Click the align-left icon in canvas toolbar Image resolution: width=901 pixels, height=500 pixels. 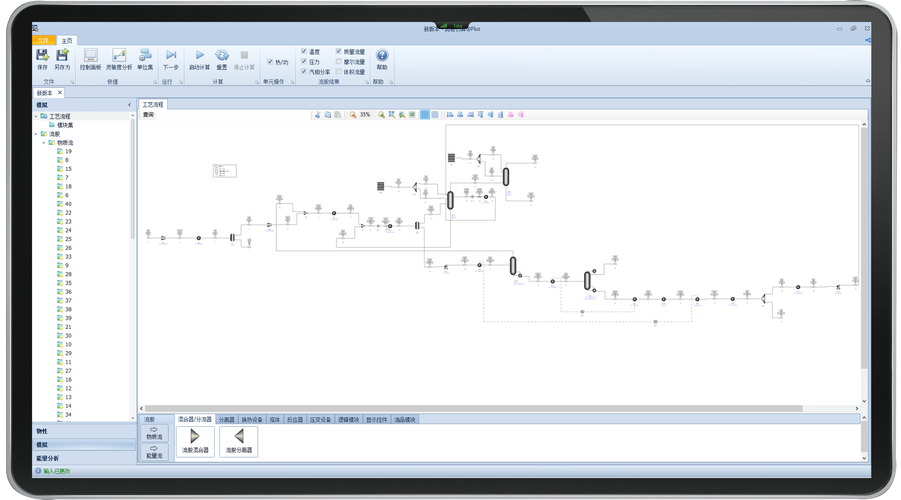pos(450,115)
